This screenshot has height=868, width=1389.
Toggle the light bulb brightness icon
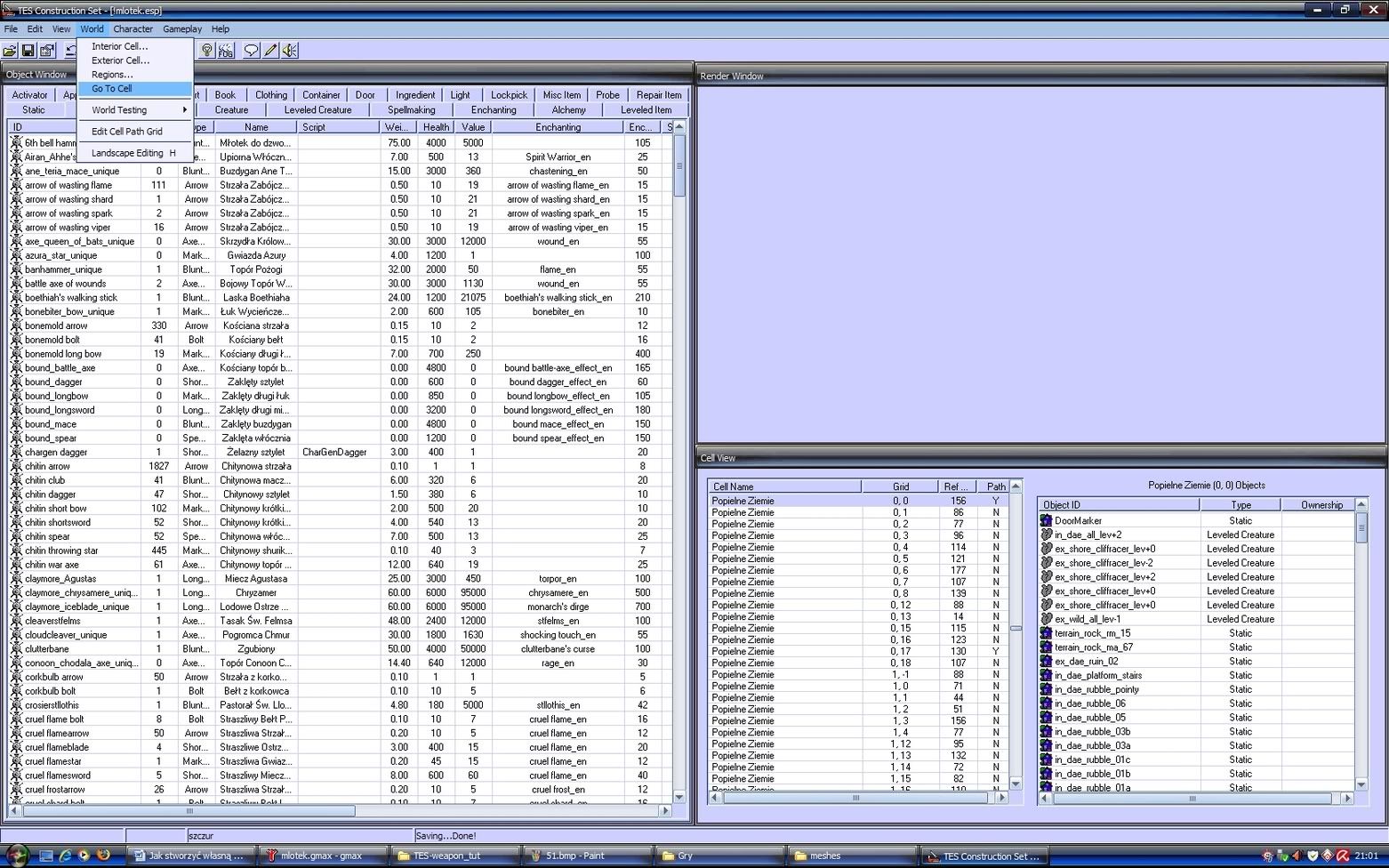(x=207, y=51)
